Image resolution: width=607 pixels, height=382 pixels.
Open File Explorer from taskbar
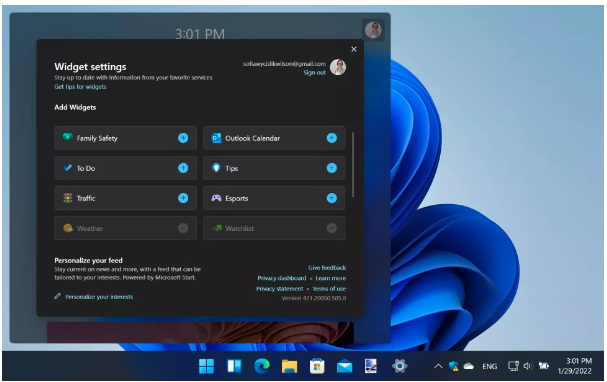click(x=290, y=366)
